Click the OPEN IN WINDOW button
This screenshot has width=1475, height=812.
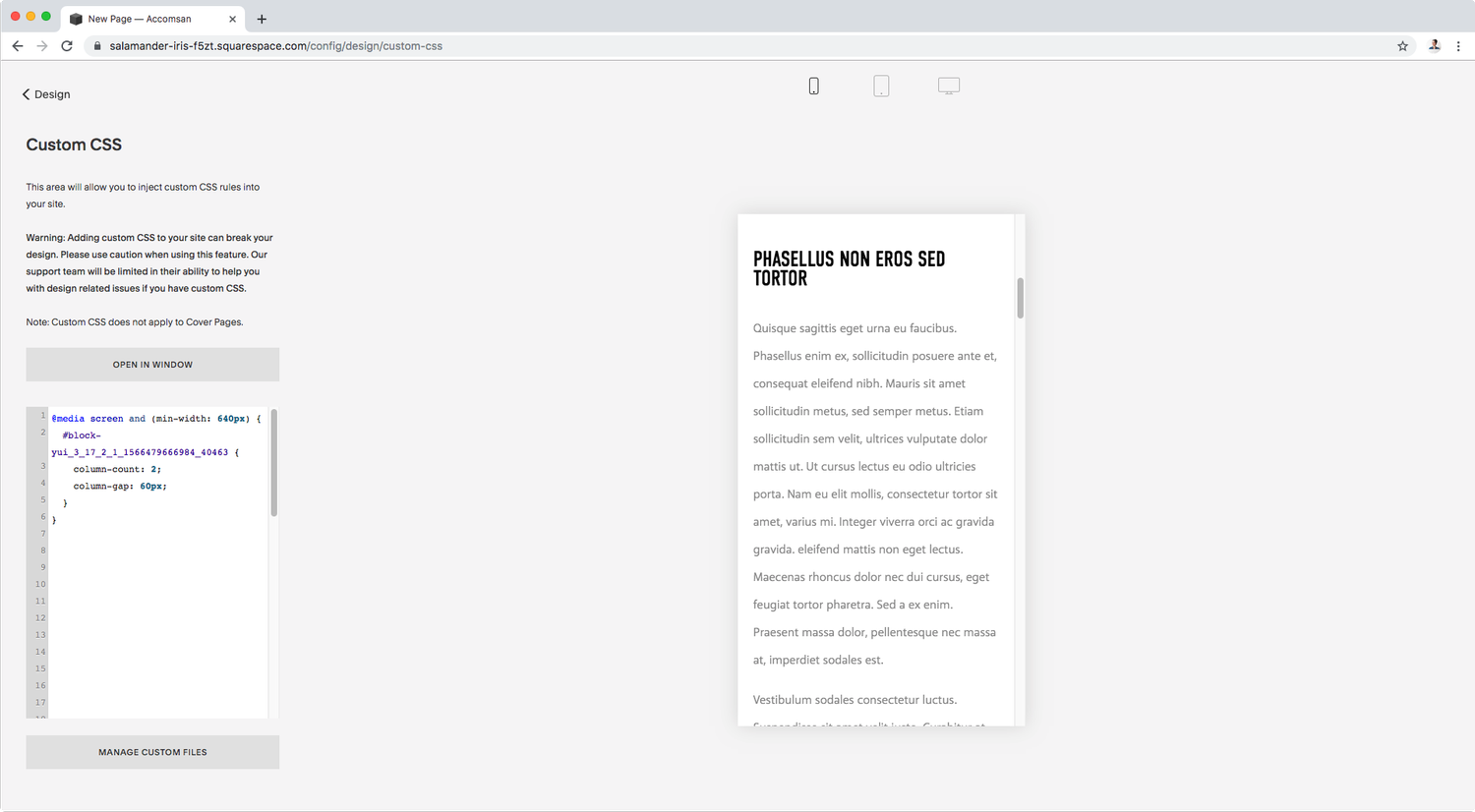pos(151,364)
